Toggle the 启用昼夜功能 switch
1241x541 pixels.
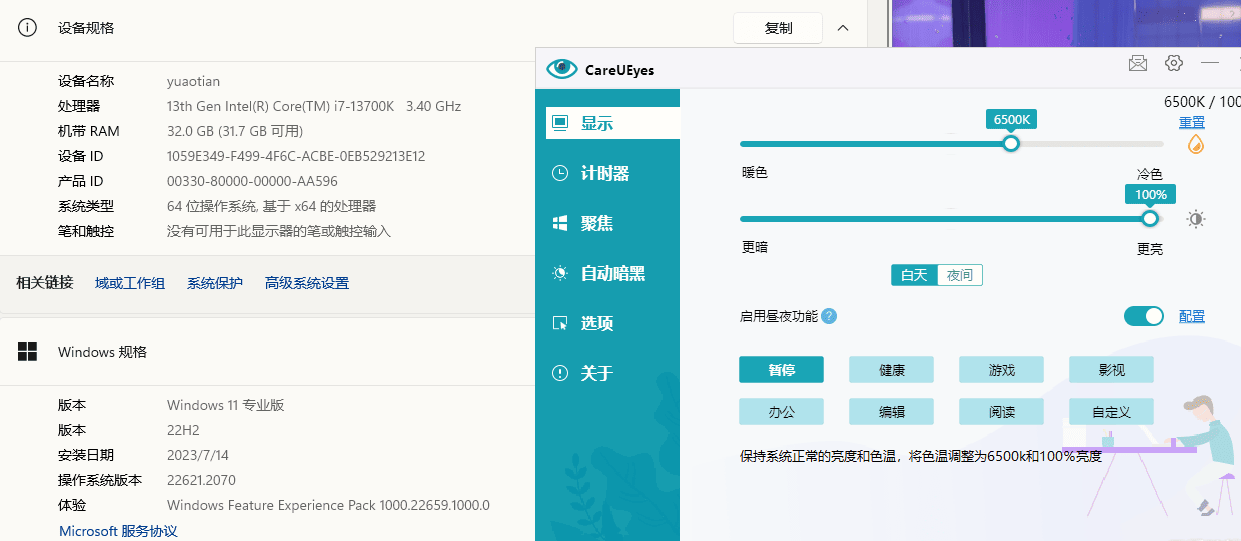click(x=1143, y=316)
